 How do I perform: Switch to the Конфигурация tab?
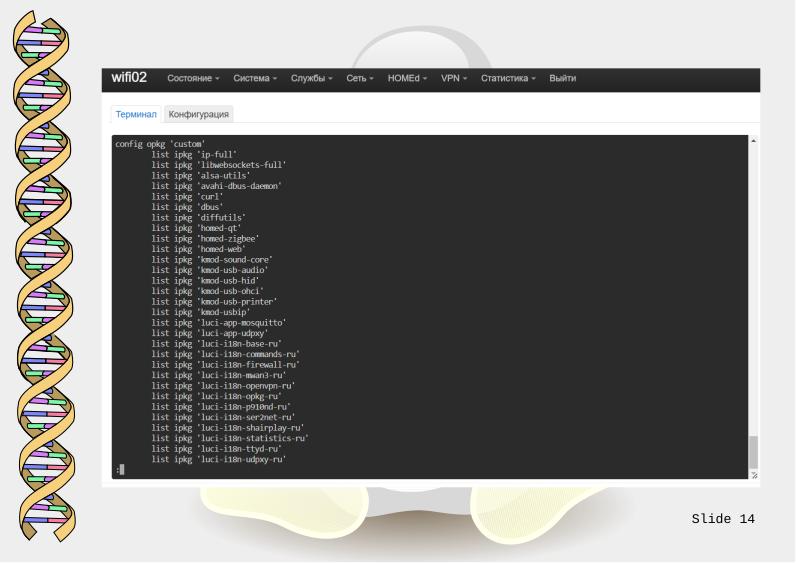199,115
